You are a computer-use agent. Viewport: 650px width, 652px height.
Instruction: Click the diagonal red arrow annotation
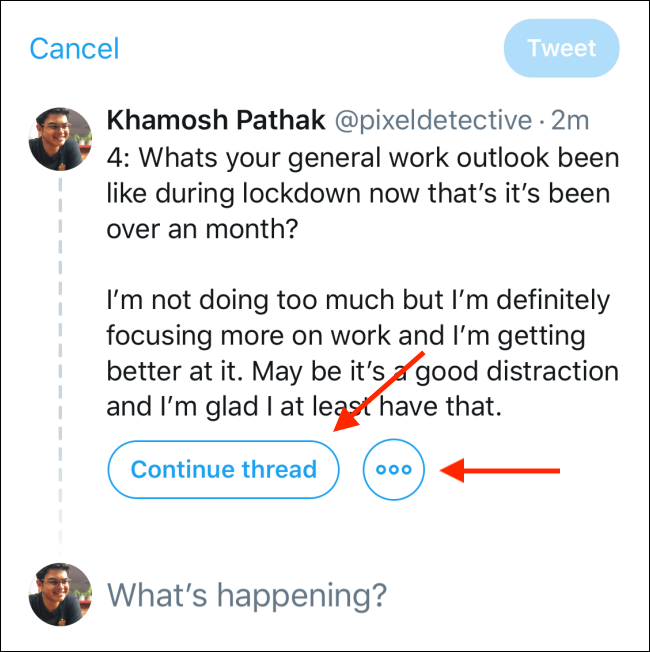383,388
